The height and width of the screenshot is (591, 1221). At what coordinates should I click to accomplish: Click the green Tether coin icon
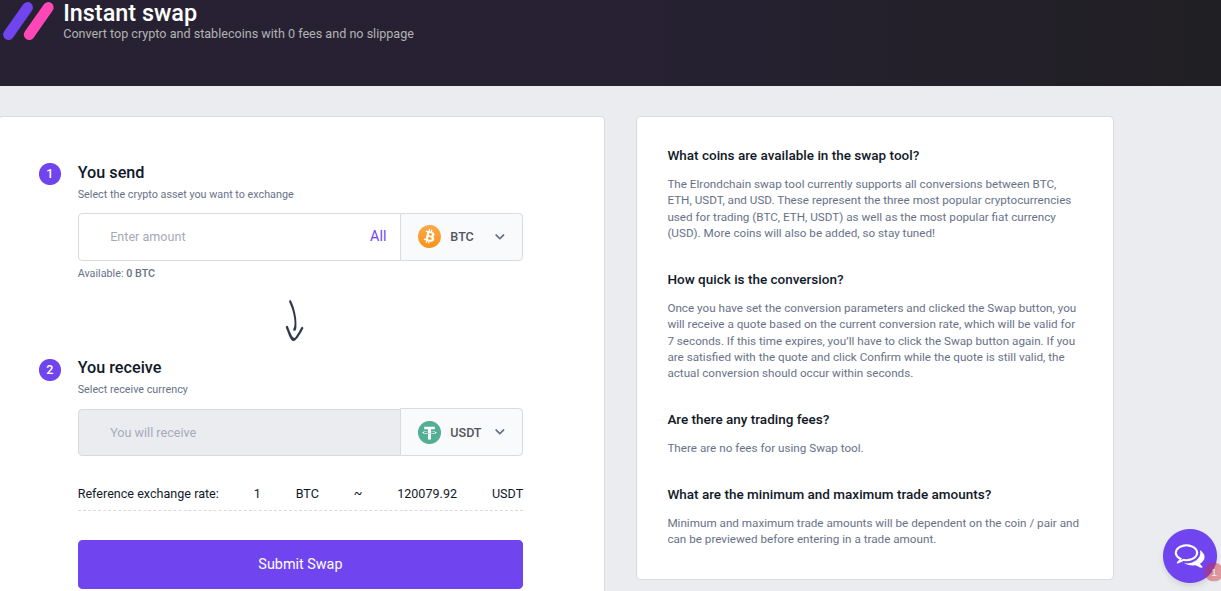pyautogui.click(x=430, y=433)
